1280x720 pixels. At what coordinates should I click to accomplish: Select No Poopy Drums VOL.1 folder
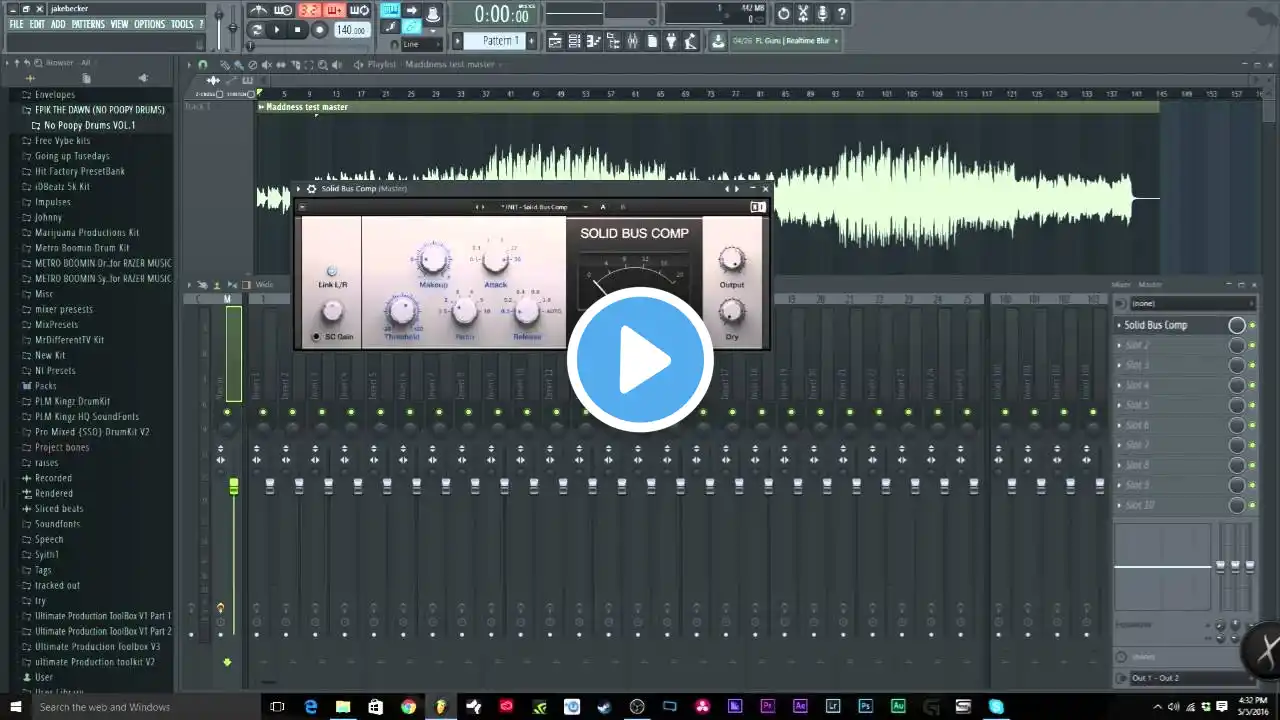point(90,126)
